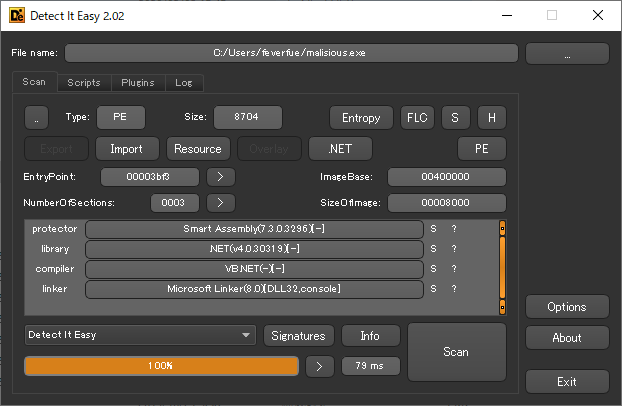Click the NumberOfSections value 0003
The height and width of the screenshot is (406, 622).
pos(175,203)
